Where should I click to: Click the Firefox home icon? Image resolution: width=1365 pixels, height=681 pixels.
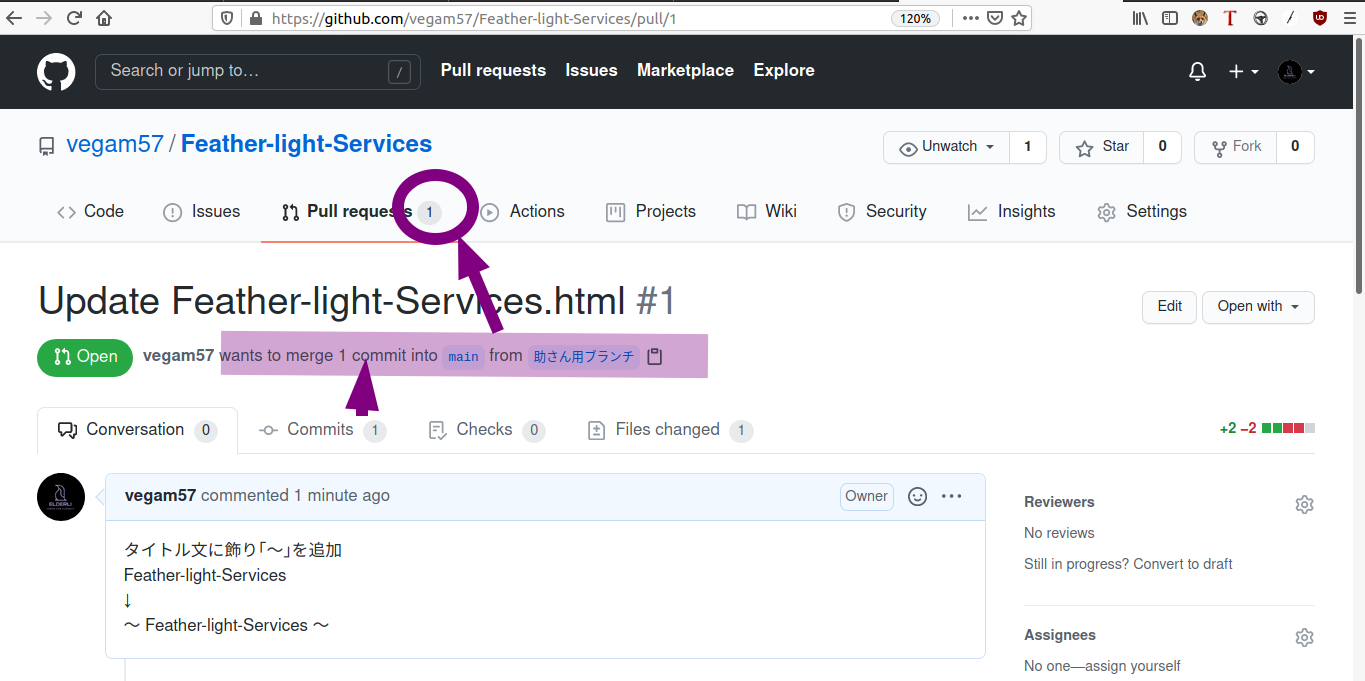pyautogui.click(x=104, y=18)
